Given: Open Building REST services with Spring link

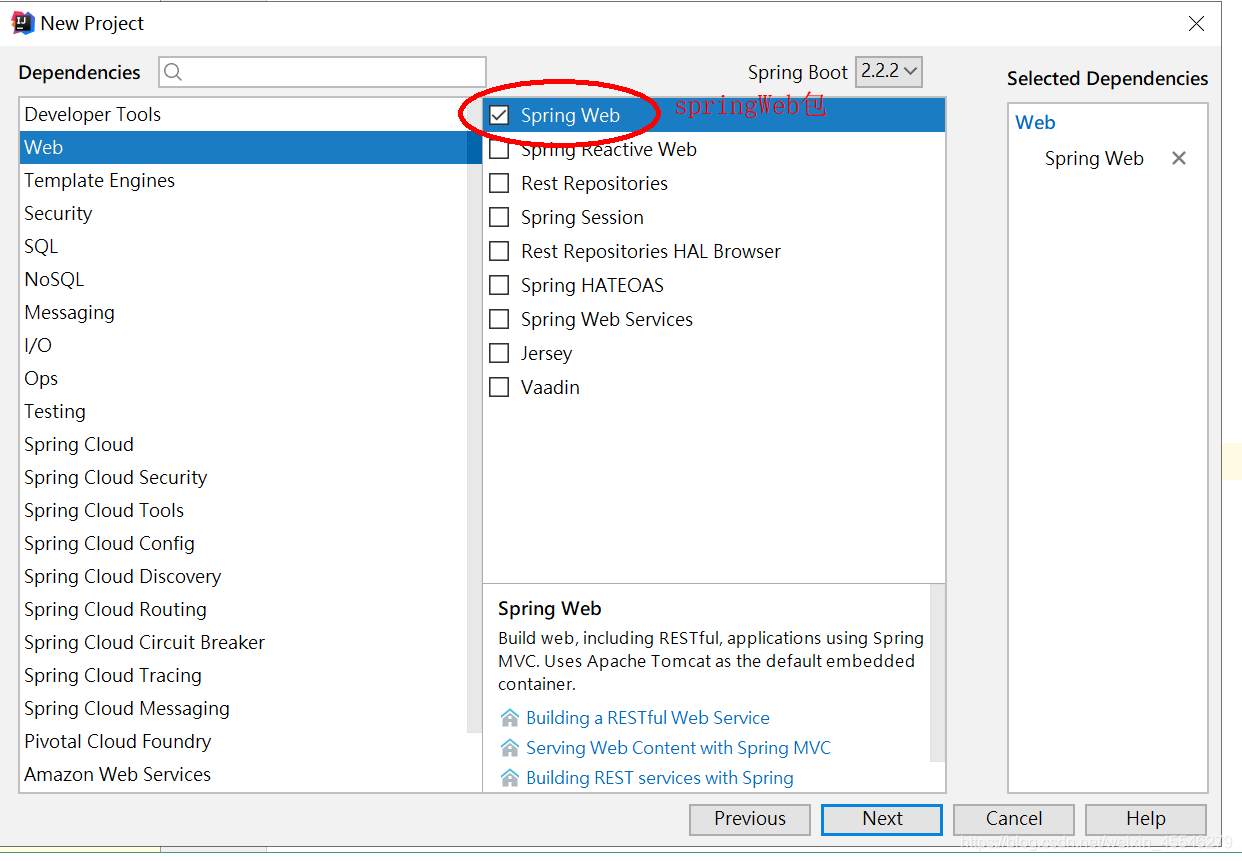Looking at the screenshot, I should (x=660, y=778).
